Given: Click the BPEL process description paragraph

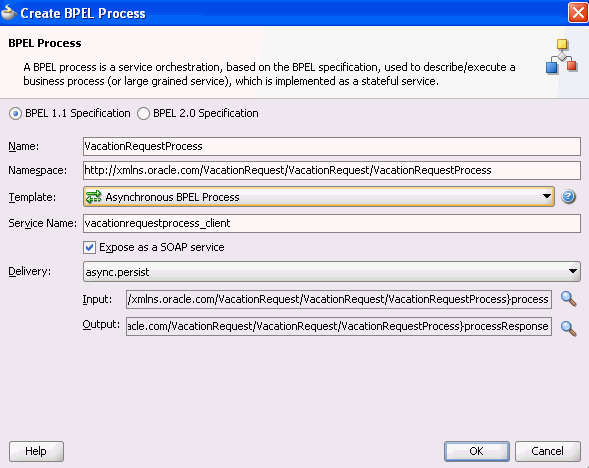Looking at the screenshot, I should pyautogui.click(x=269, y=74).
